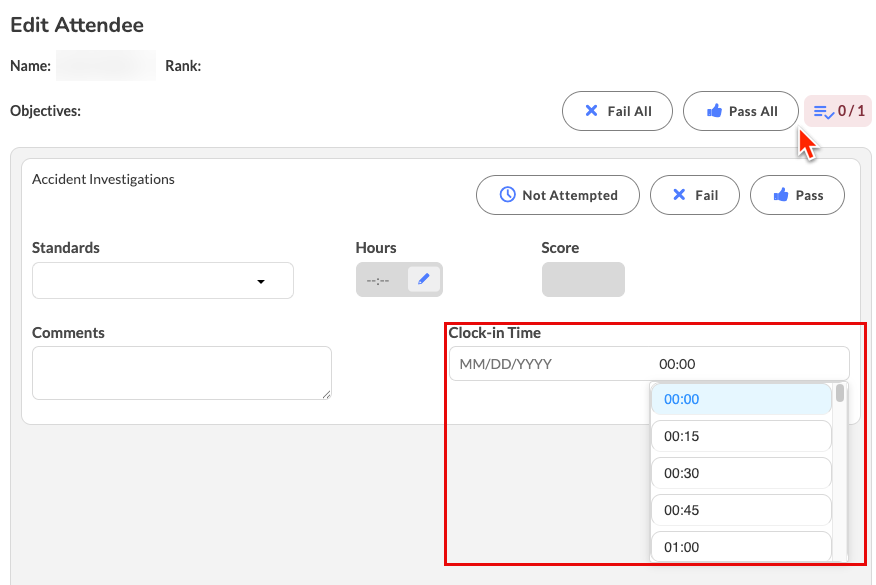Image resolution: width=876 pixels, height=585 pixels.
Task: Select 00:00 from the time list
Action: pos(741,399)
